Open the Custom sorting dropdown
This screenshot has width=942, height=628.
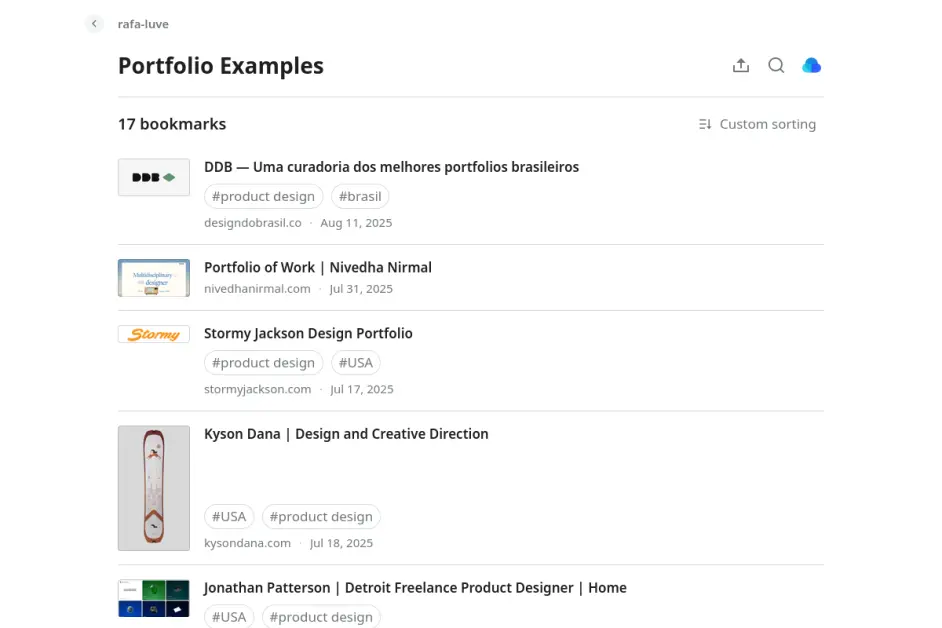click(x=757, y=124)
